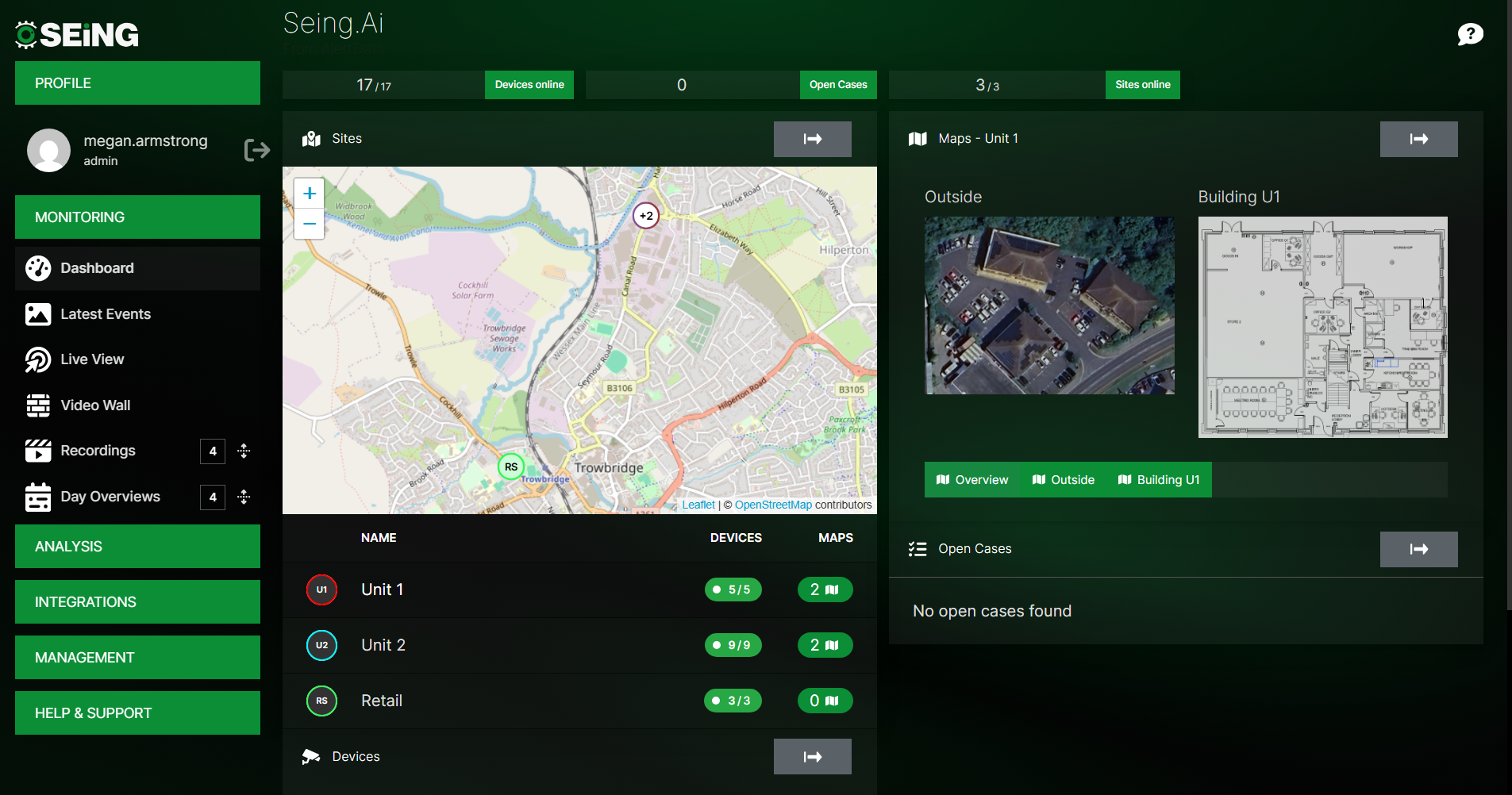The image size is (1512, 795).
Task: Select the Video Wall icon in sidebar
Action: point(38,405)
